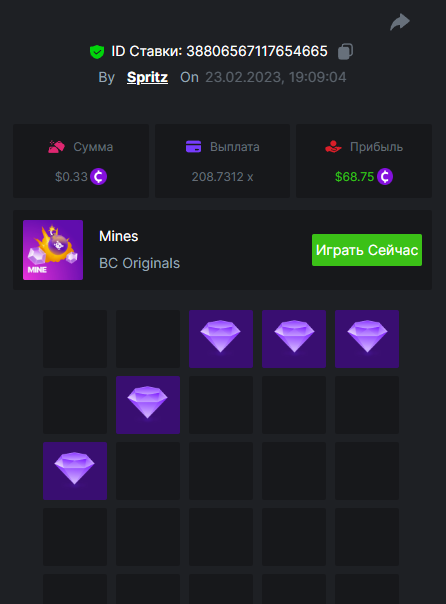The height and width of the screenshot is (604, 446).
Task: Open the Mines game thumbnail
Action: [x=53, y=250]
